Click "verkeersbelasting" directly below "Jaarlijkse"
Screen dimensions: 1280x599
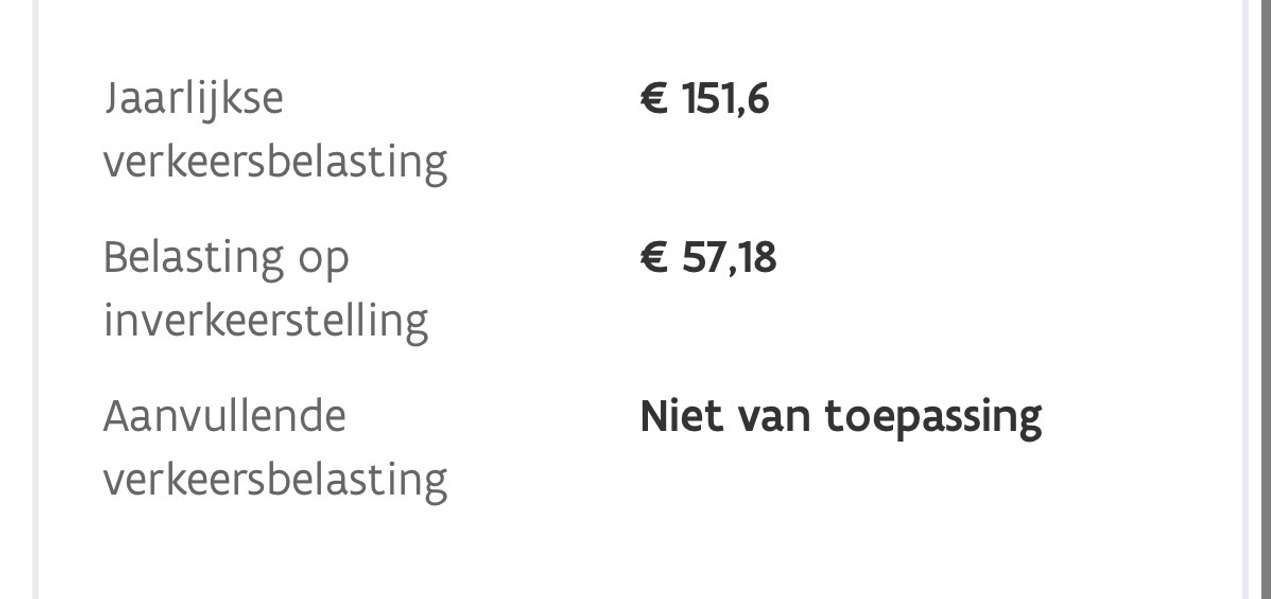point(275,162)
